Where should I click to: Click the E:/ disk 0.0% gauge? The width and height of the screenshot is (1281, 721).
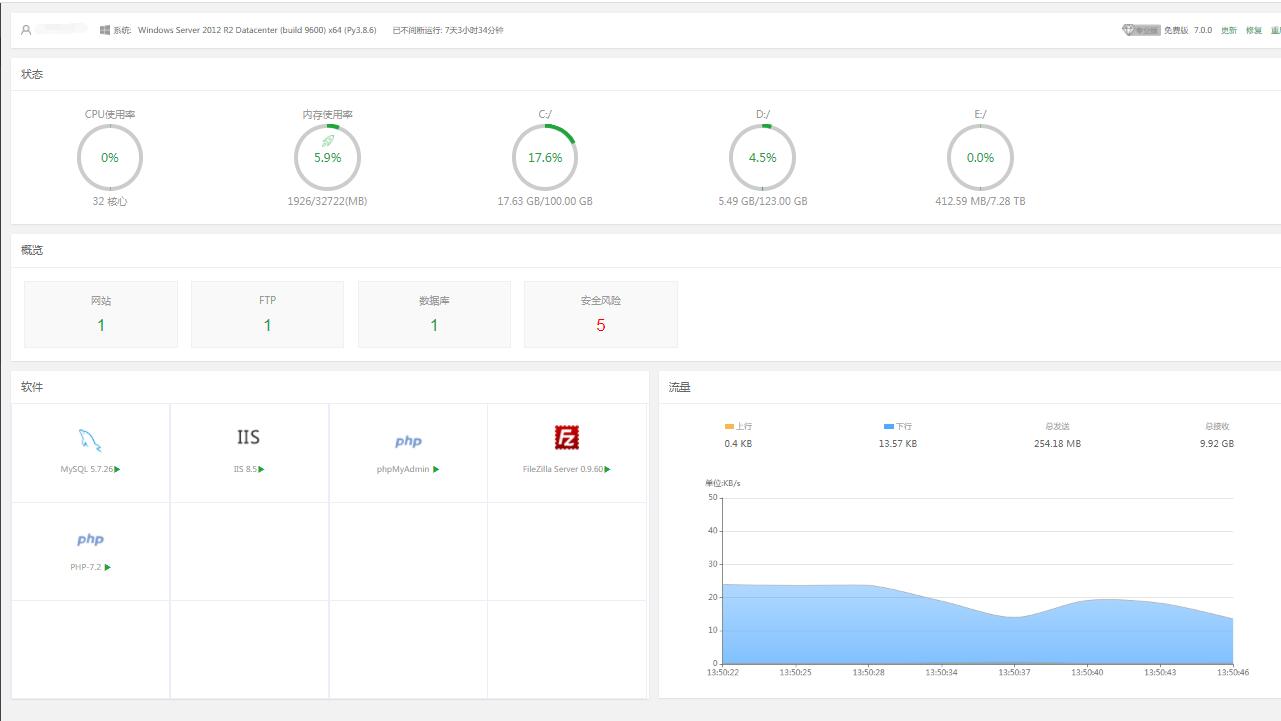coord(980,158)
